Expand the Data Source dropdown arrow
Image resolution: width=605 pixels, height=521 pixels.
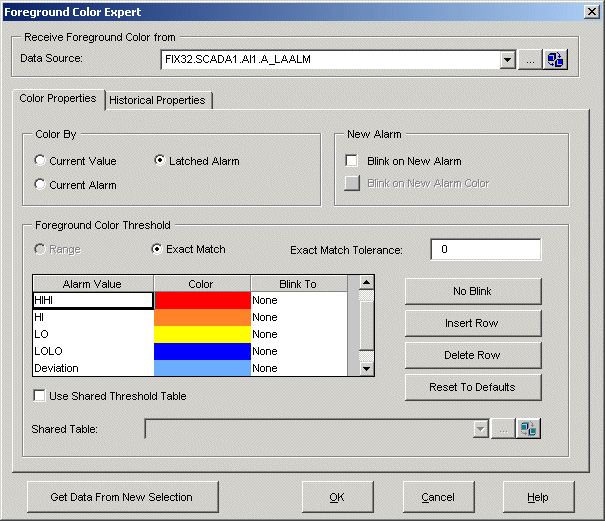[508, 60]
